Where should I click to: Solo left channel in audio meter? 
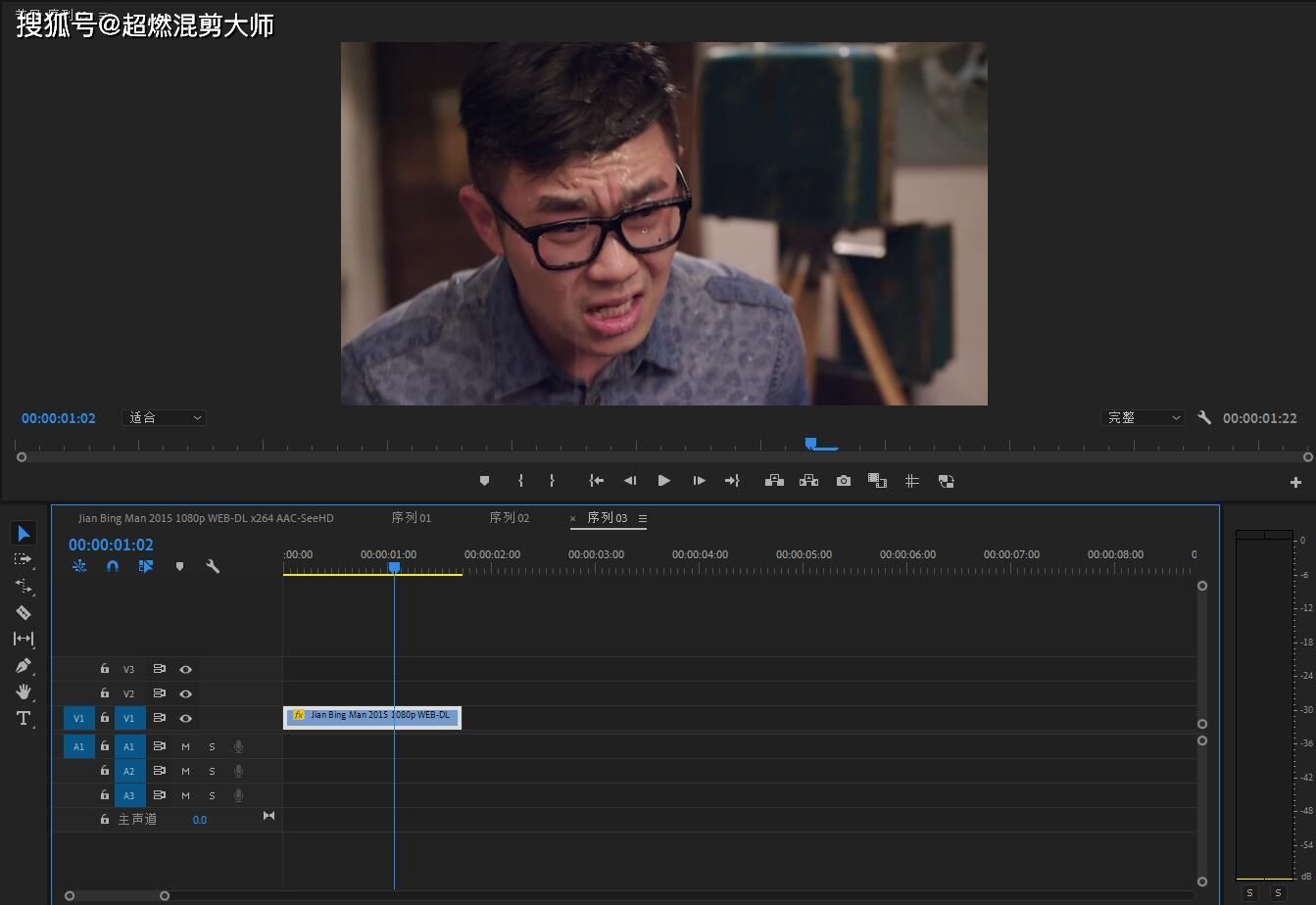pos(1249,893)
